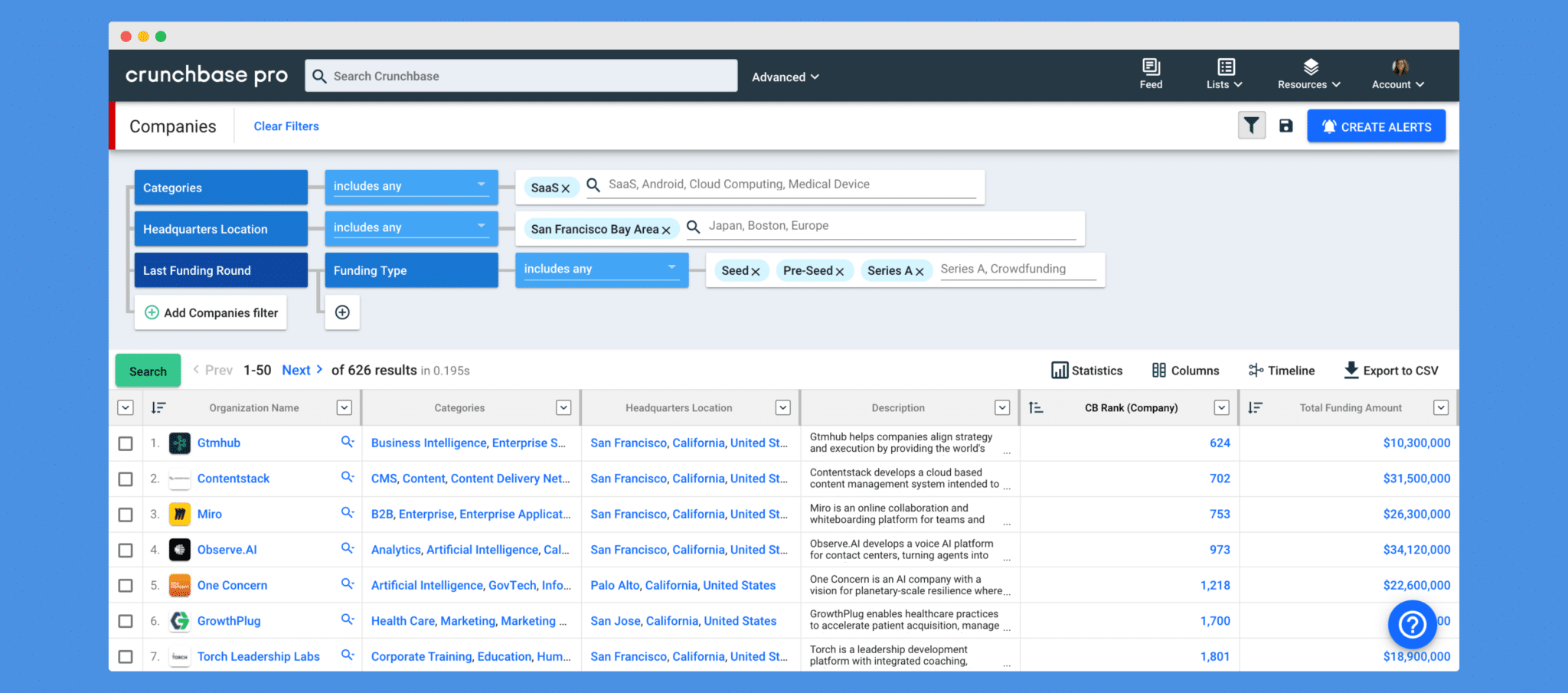
Task: Expand the Advanced search dropdown
Action: coord(785,77)
